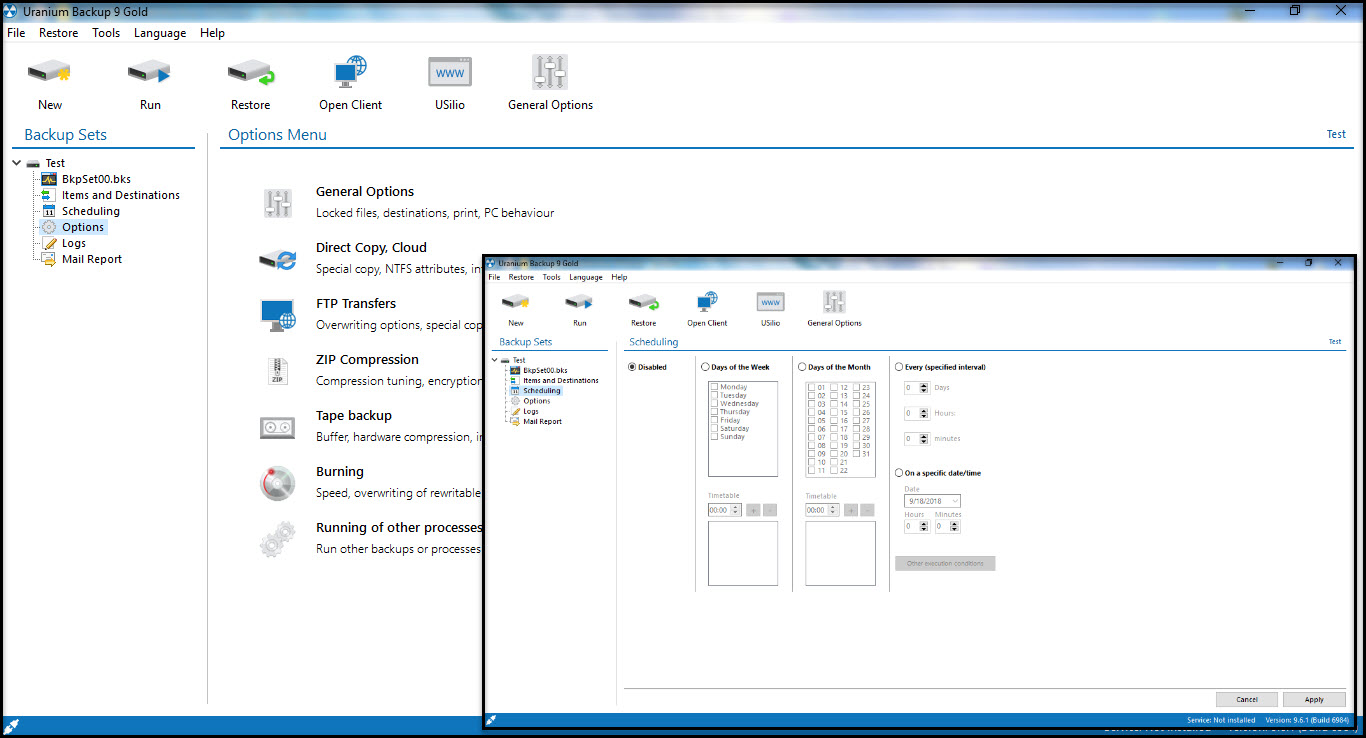The height and width of the screenshot is (738, 1366).
Task: Click the plus button next to weekly Timetable
Action: click(754, 510)
